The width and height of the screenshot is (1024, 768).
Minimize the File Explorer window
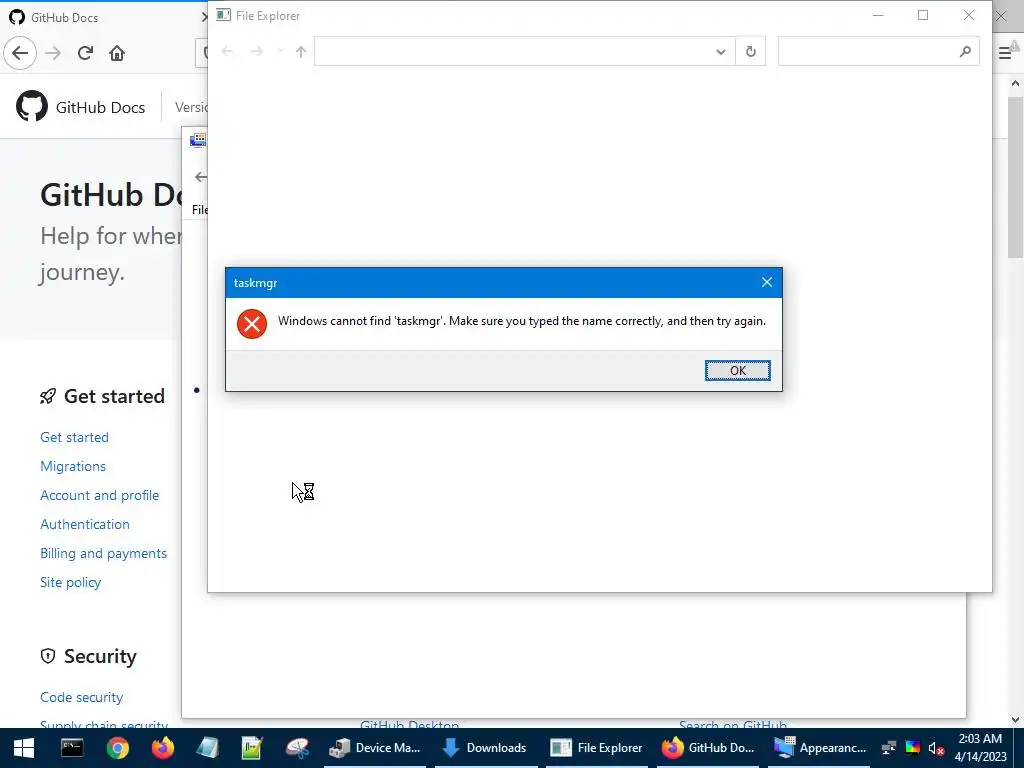pyautogui.click(x=878, y=15)
